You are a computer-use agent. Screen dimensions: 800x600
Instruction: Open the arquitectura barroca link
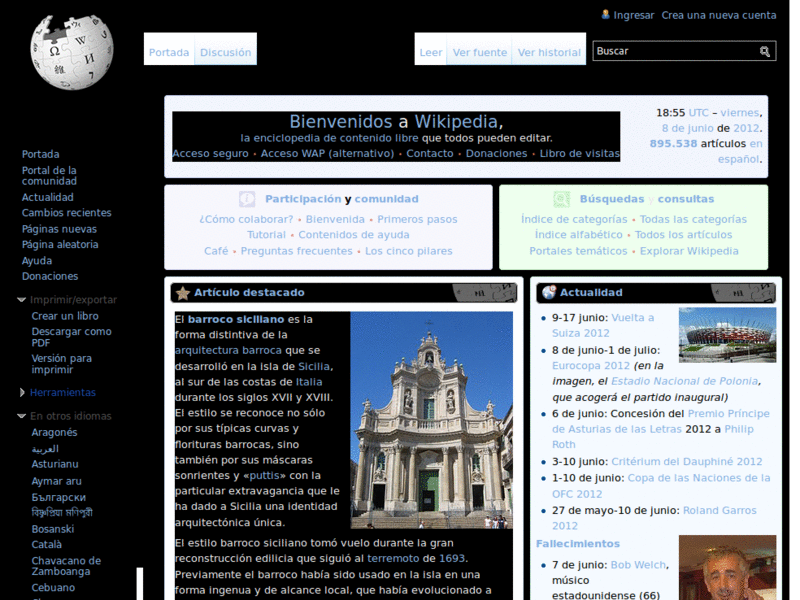pos(228,351)
